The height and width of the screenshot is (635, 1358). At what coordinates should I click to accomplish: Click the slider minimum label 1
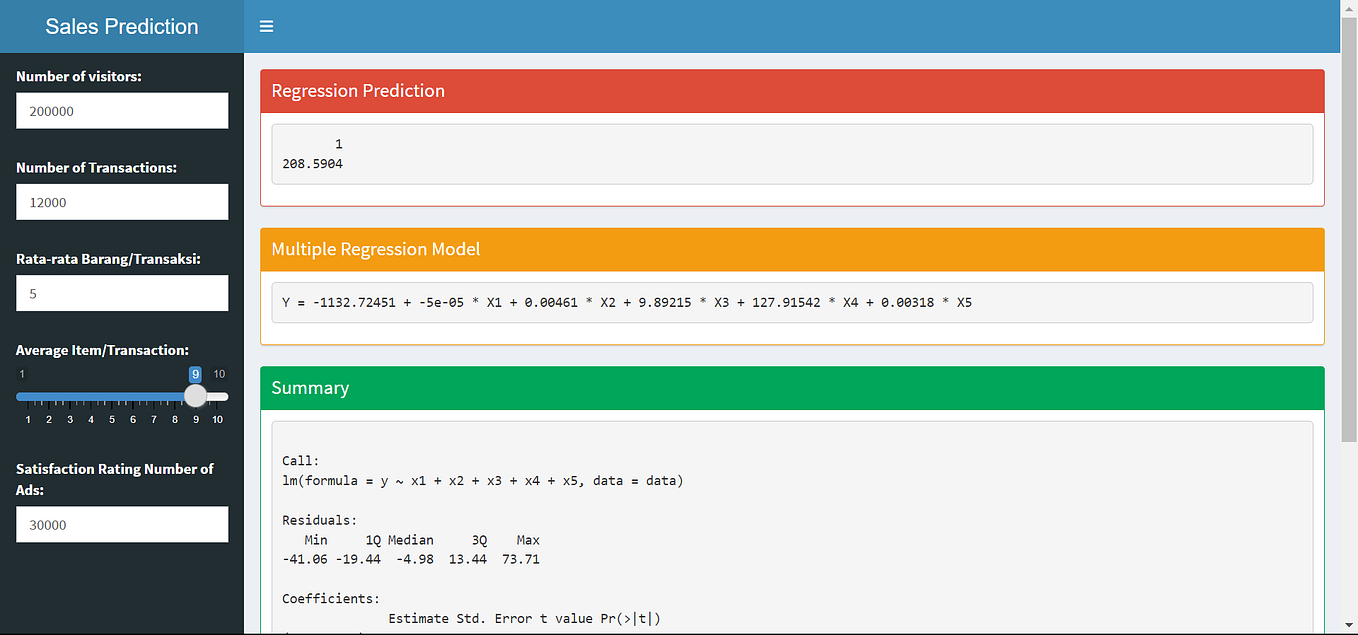[x=21, y=373]
